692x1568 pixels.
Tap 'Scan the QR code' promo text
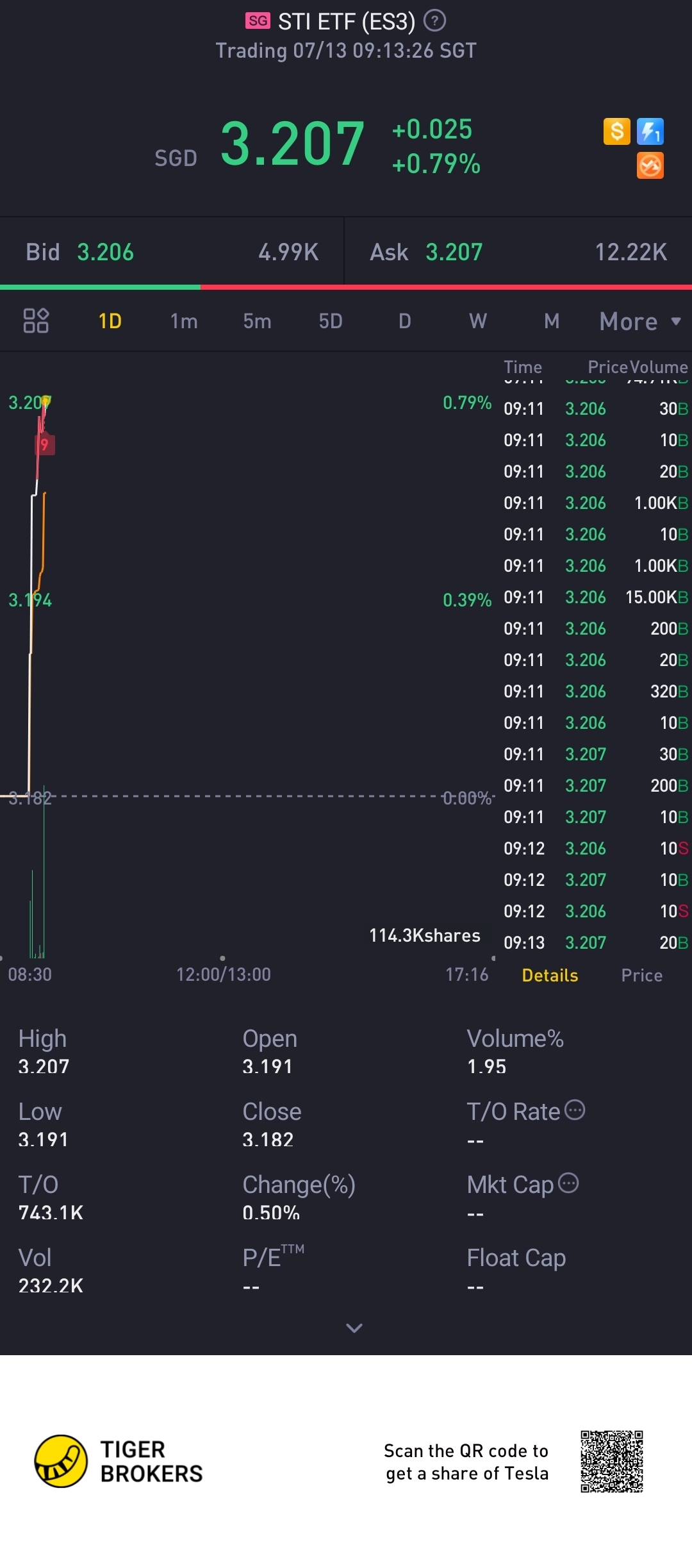coord(466,1462)
